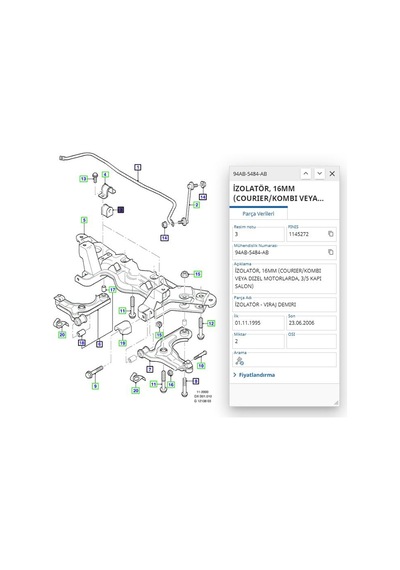
Task: Click the Resim notu field
Action: coord(259,234)
